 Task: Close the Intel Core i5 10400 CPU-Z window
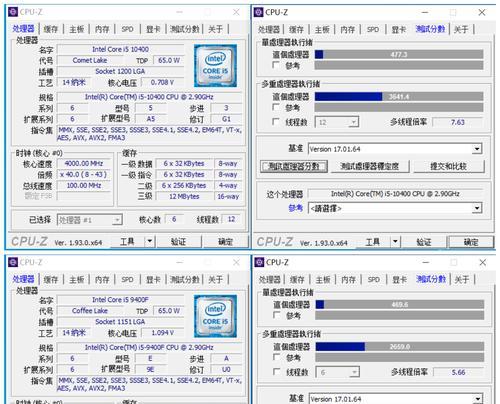(x=236, y=12)
